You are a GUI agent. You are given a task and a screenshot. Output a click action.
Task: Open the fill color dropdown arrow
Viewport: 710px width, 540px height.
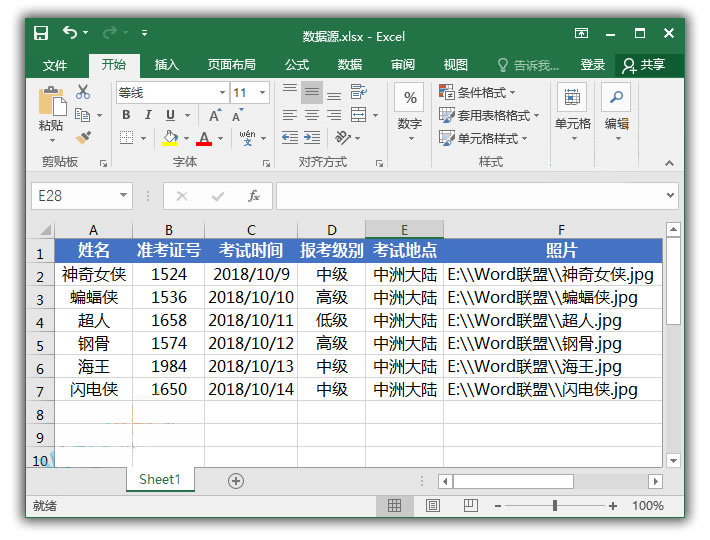pos(186,139)
